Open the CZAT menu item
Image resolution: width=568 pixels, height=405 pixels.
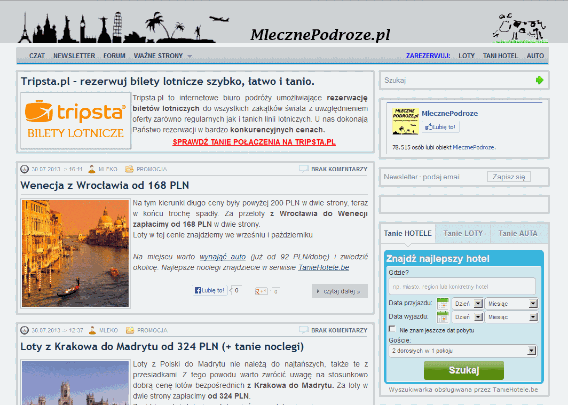pos(37,56)
